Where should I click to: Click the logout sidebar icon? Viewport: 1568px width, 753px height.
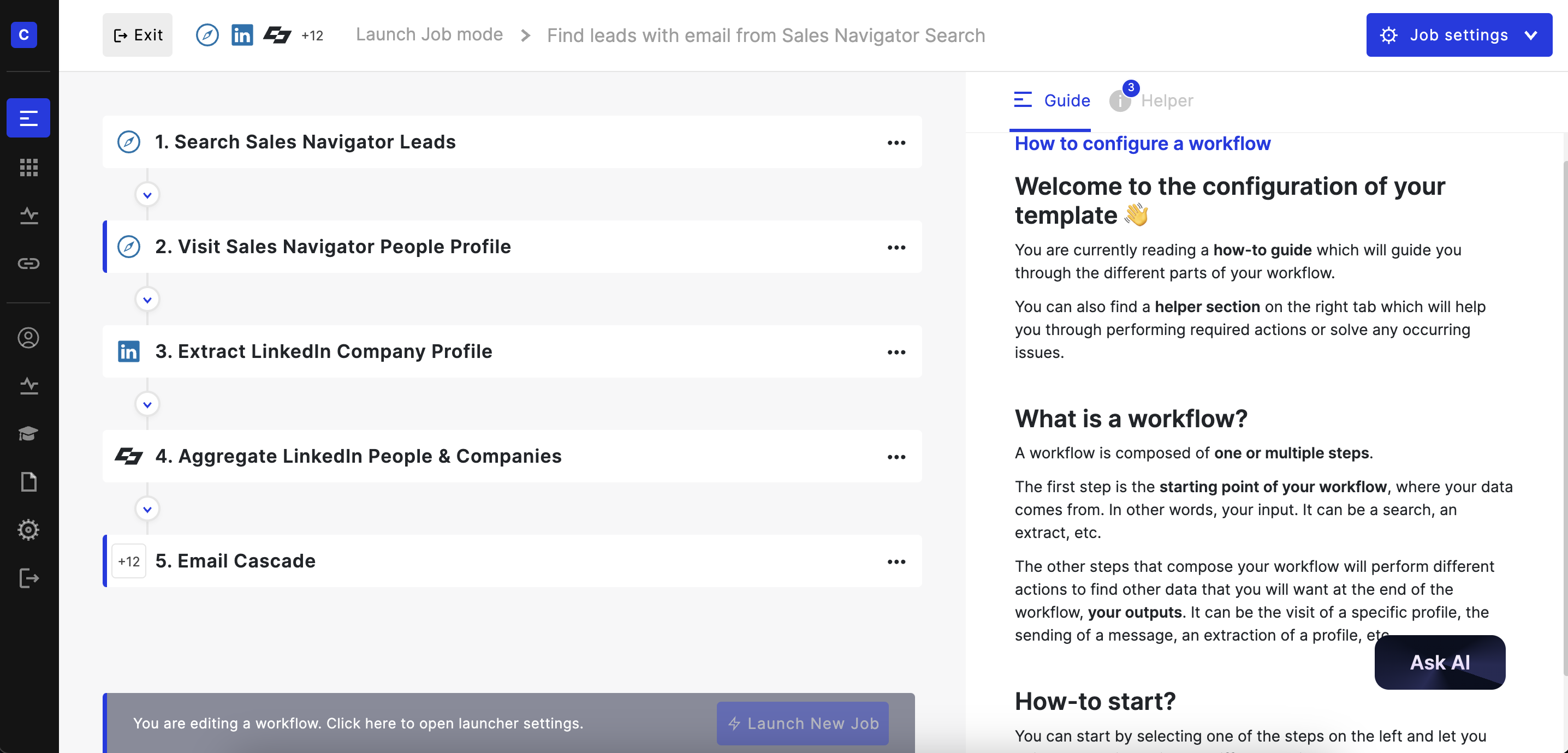[28, 578]
